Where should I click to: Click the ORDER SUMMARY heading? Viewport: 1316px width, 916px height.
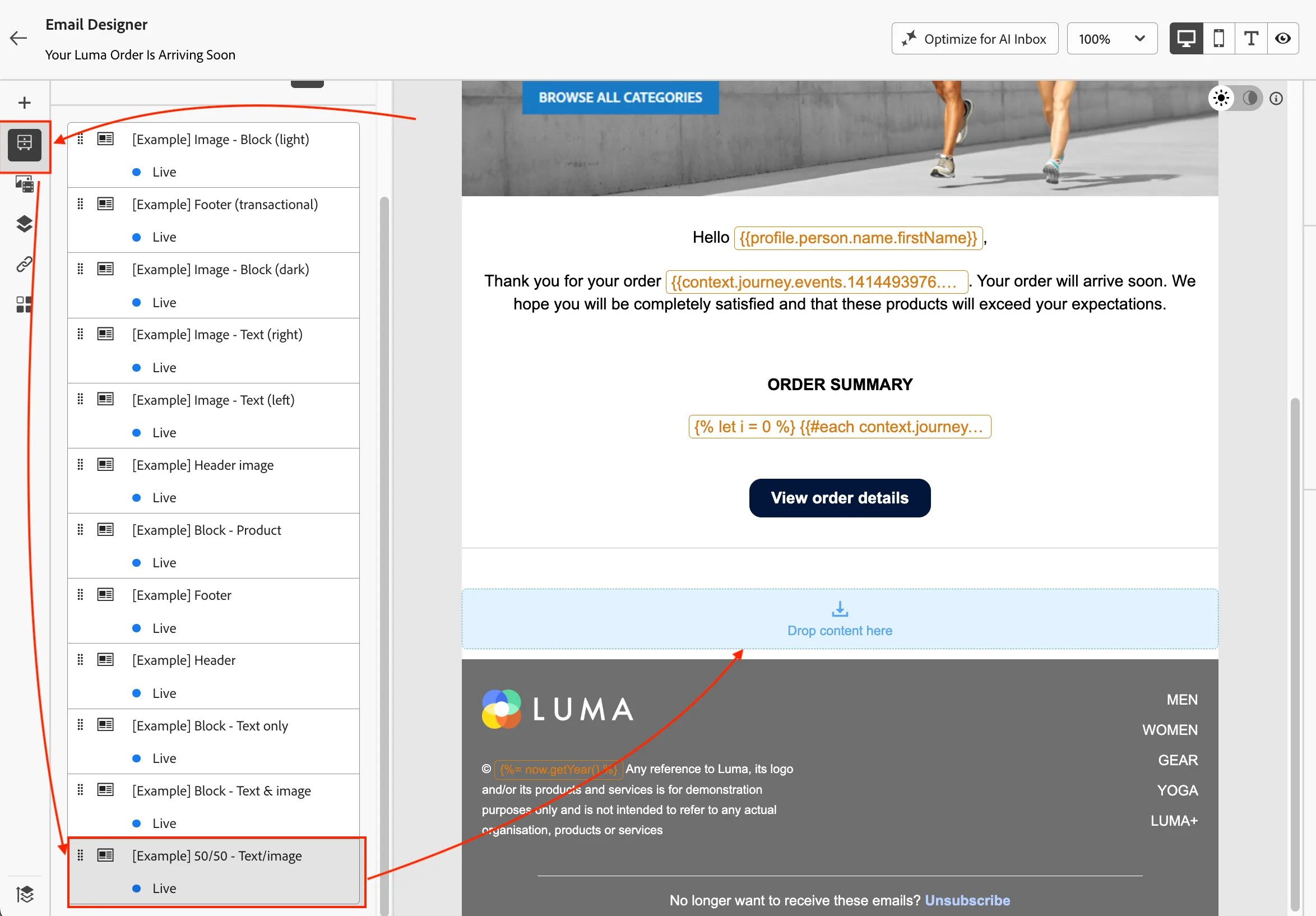pos(840,385)
